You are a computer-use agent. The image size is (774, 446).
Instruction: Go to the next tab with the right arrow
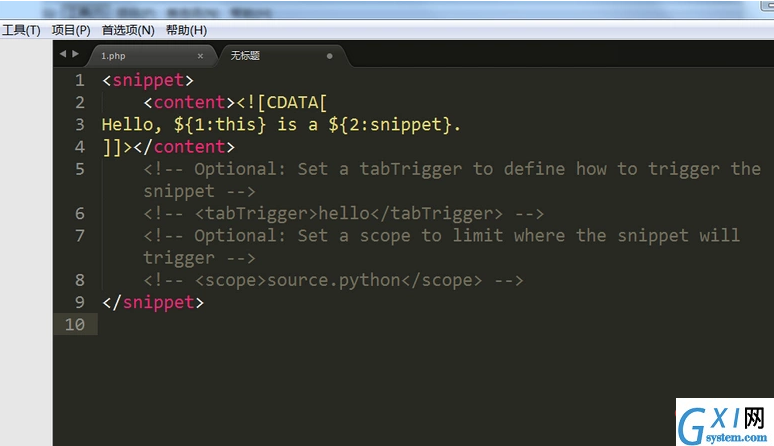[76, 54]
